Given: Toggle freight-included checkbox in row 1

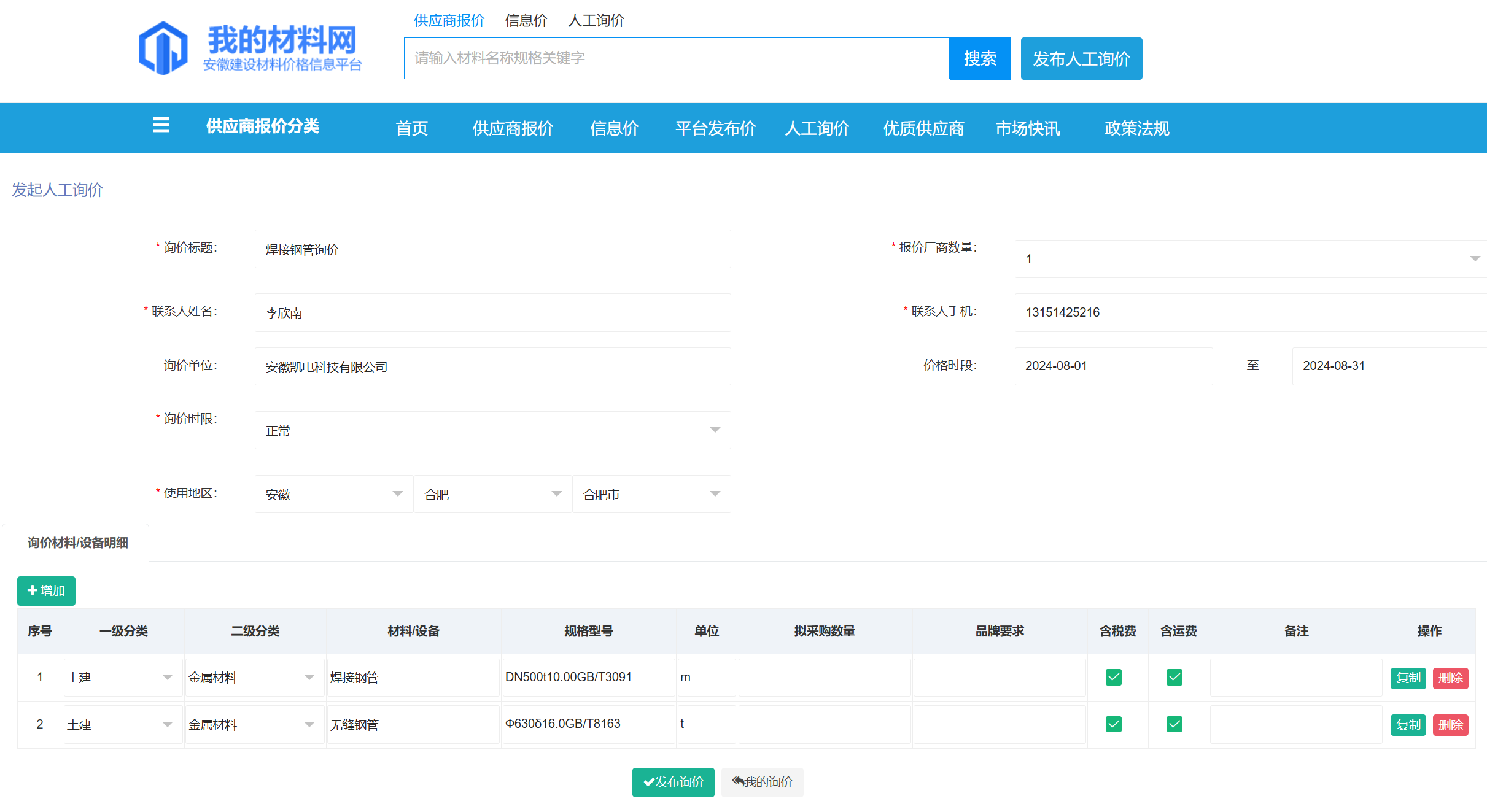Looking at the screenshot, I should pyautogui.click(x=1174, y=677).
